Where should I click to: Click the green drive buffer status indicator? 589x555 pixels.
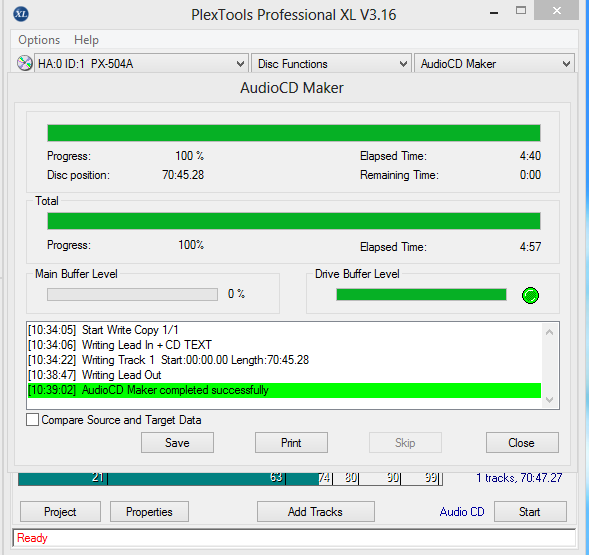point(530,295)
